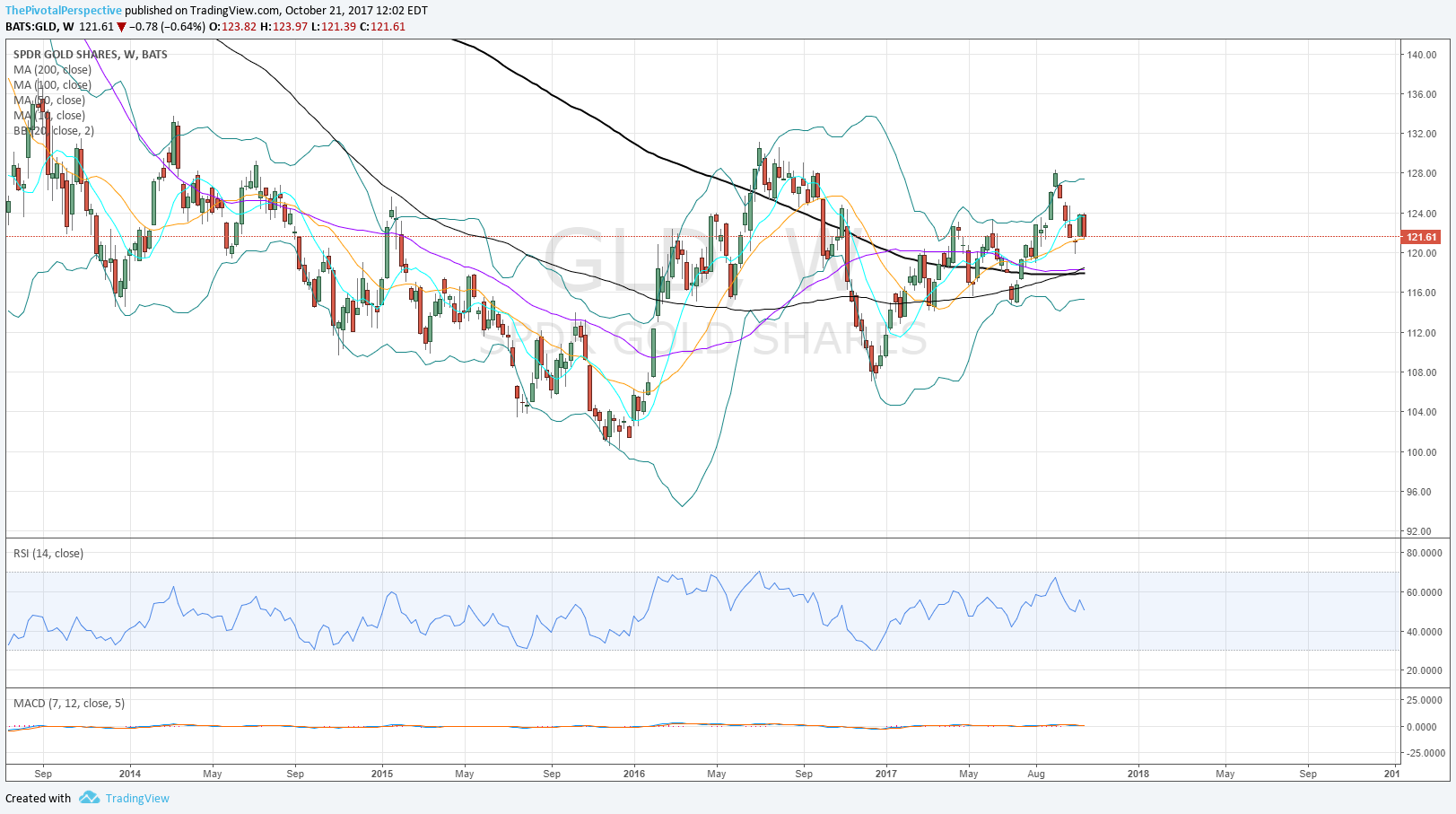Click the O:123.82 open value
The height and width of the screenshot is (814, 1456).
tap(233, 27)
